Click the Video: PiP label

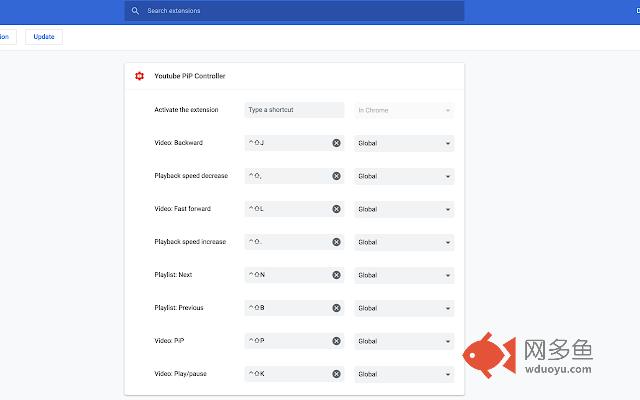click(x=169, y=341)
